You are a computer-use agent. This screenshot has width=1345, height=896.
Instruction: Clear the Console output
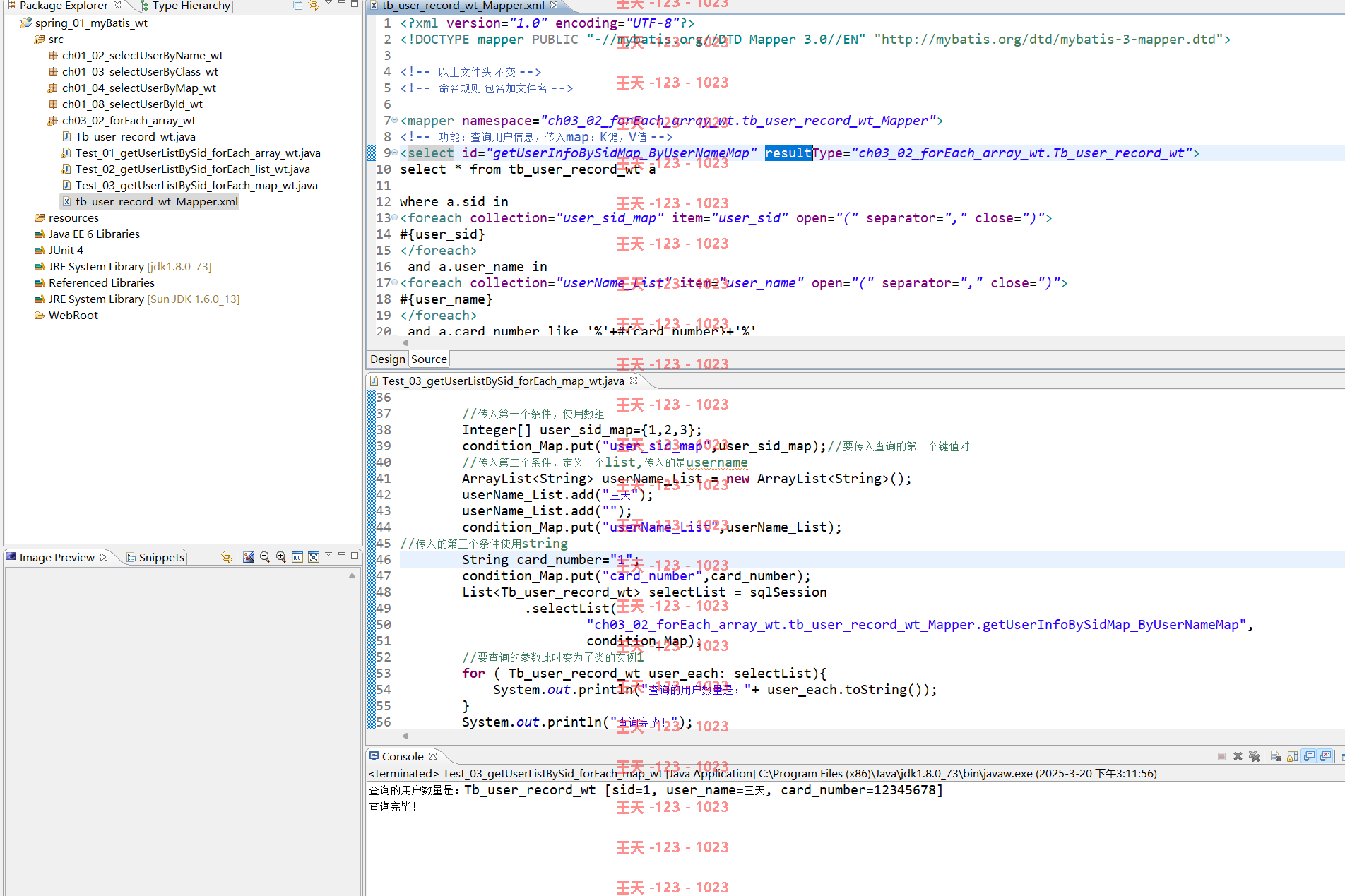[x=1276, y=756]
